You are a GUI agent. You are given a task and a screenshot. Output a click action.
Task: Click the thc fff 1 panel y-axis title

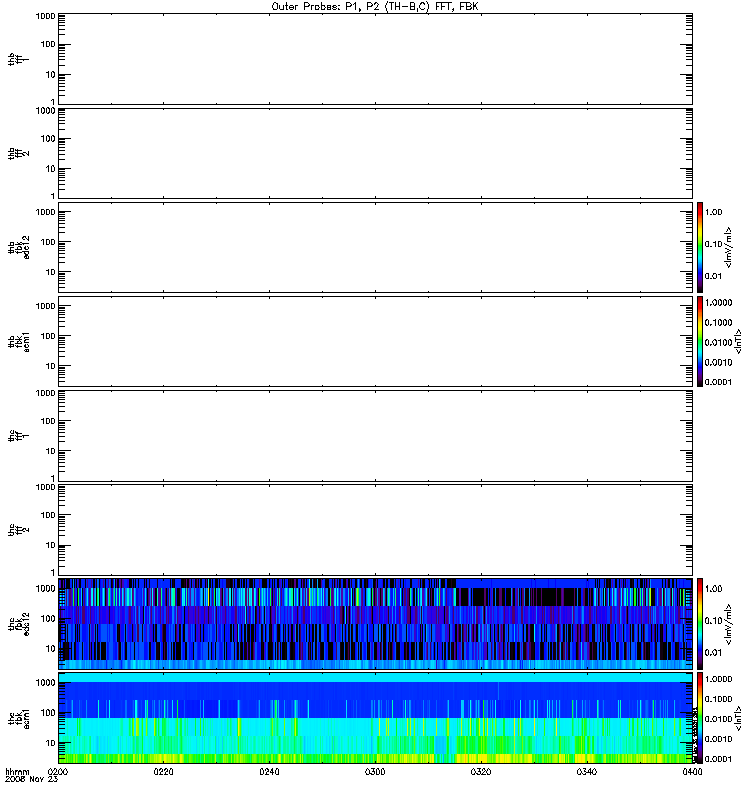(18, 436)
